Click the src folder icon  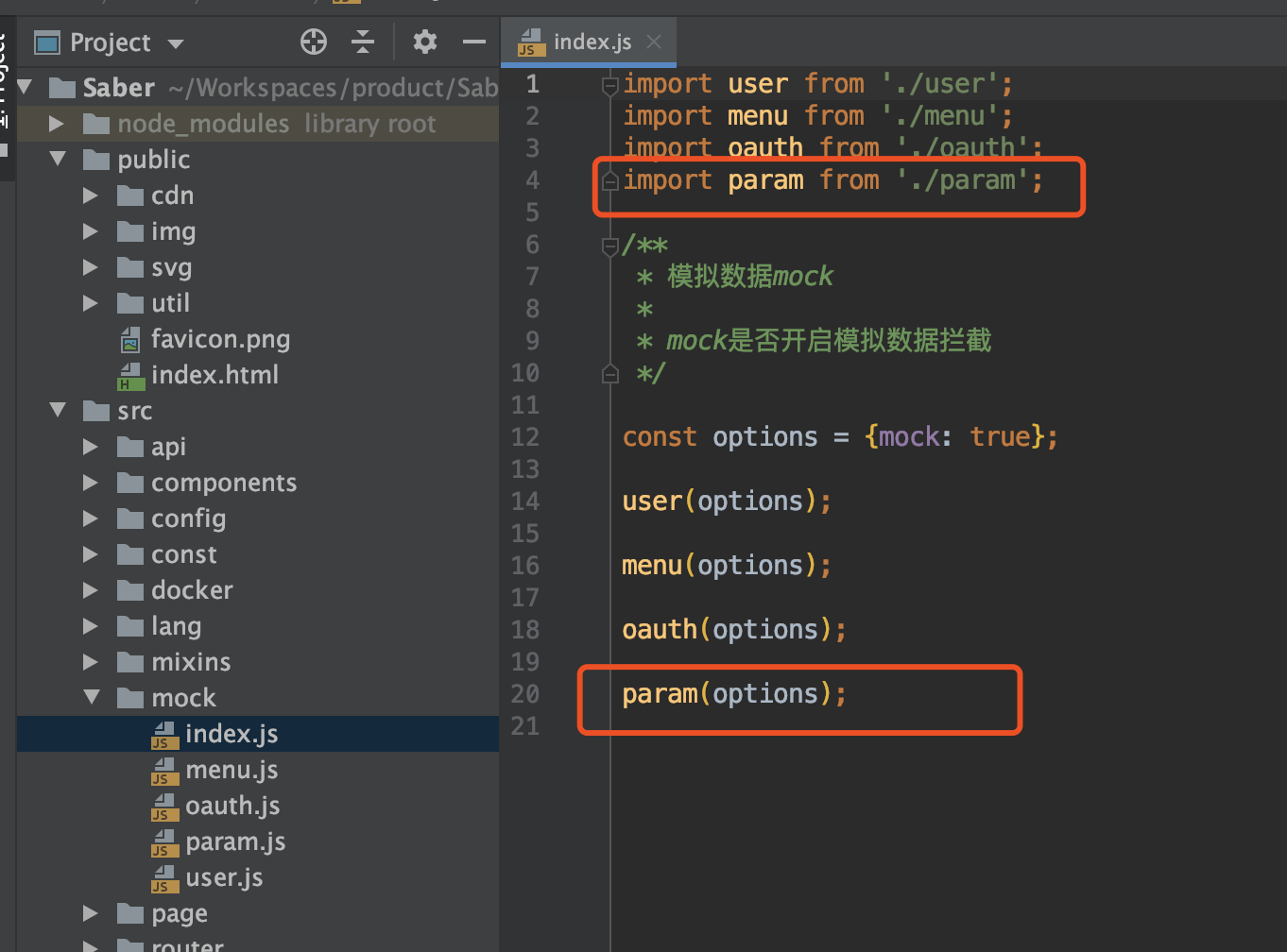(96, 411)
